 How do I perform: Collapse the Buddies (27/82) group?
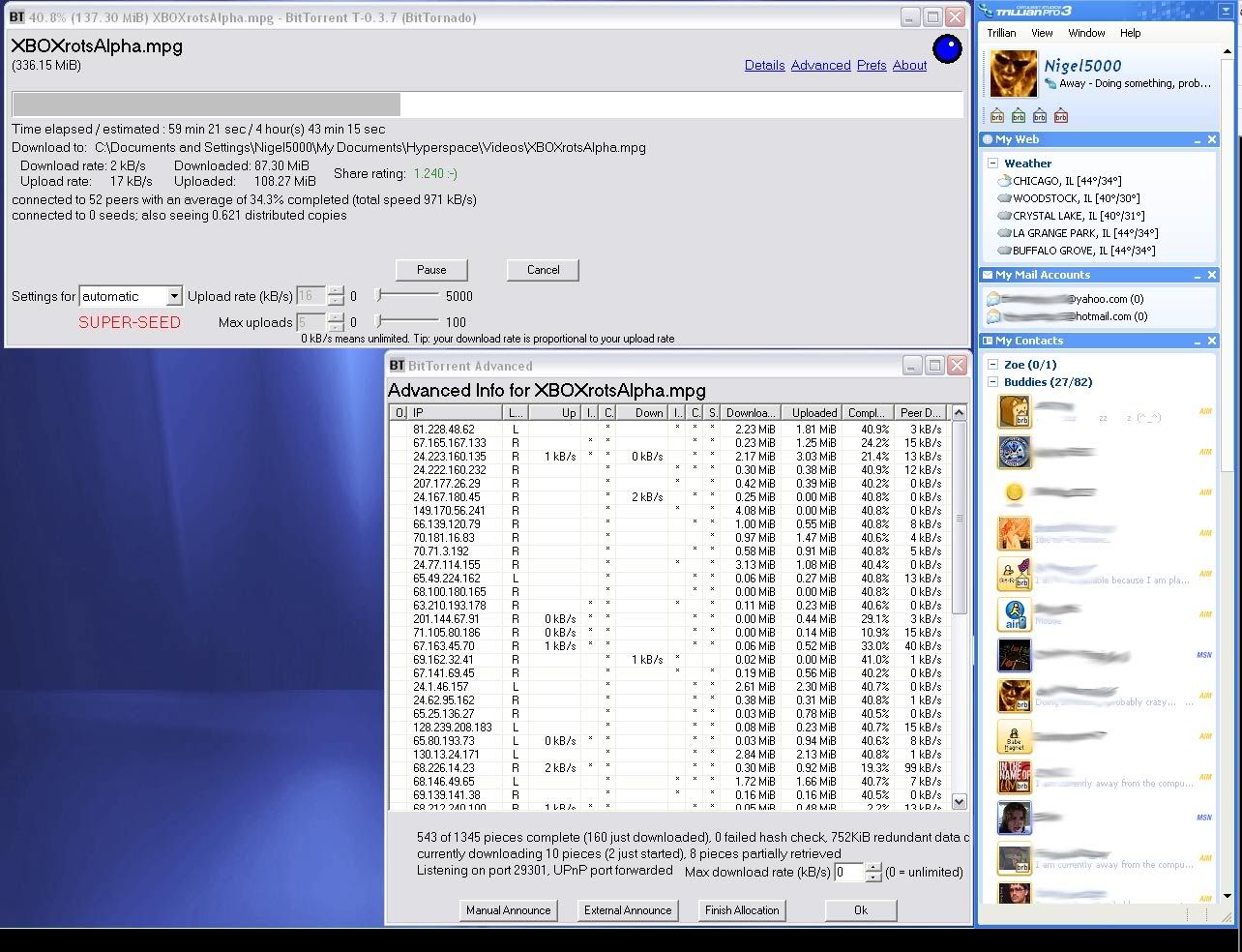[x=992, y=382]
